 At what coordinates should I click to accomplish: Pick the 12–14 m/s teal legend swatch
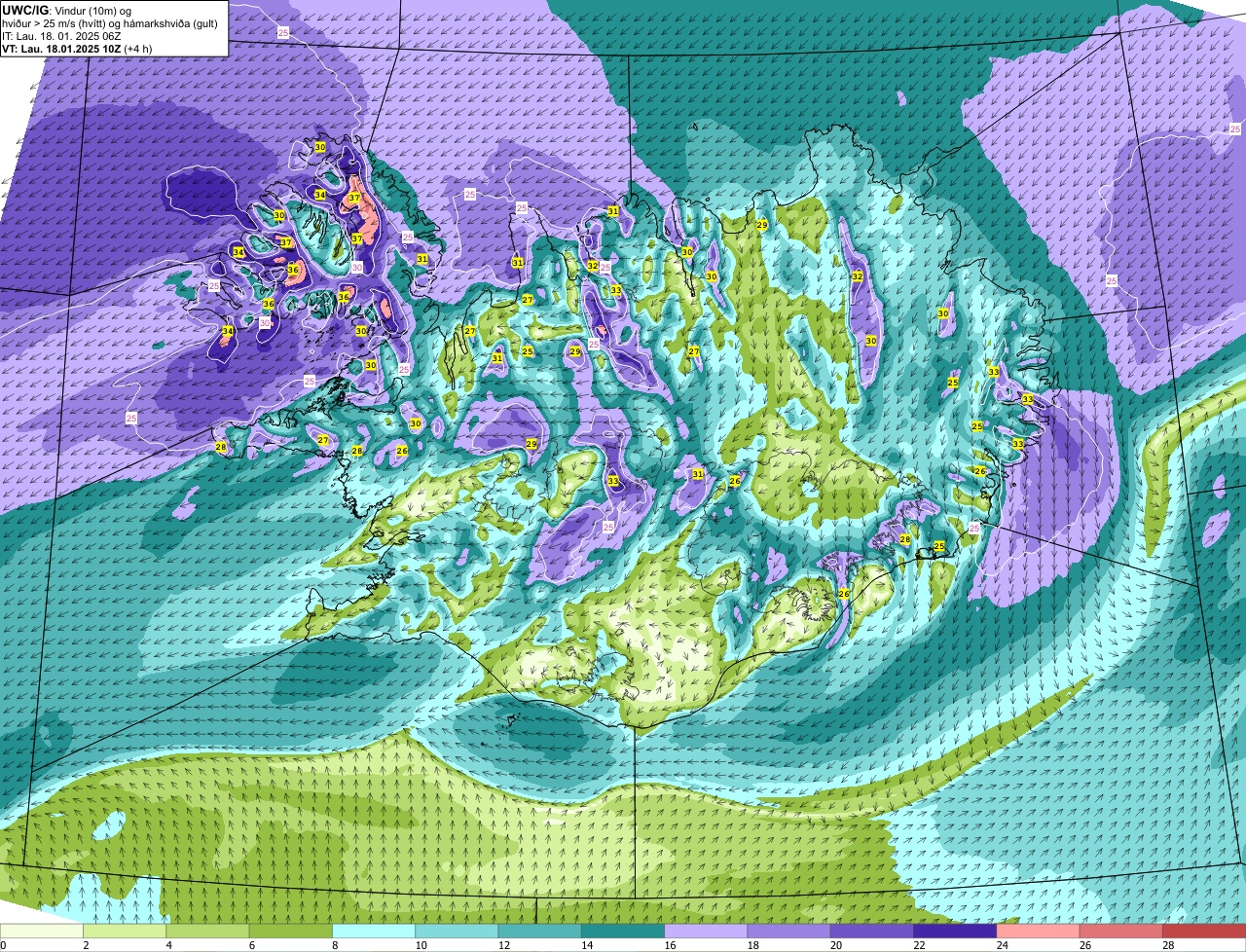point(540,932)
